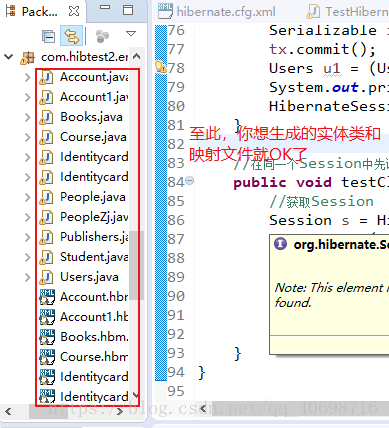Expand PeopleZj.java tree node
The height and width of the screenshot is (428, 389).
point(28,217)
